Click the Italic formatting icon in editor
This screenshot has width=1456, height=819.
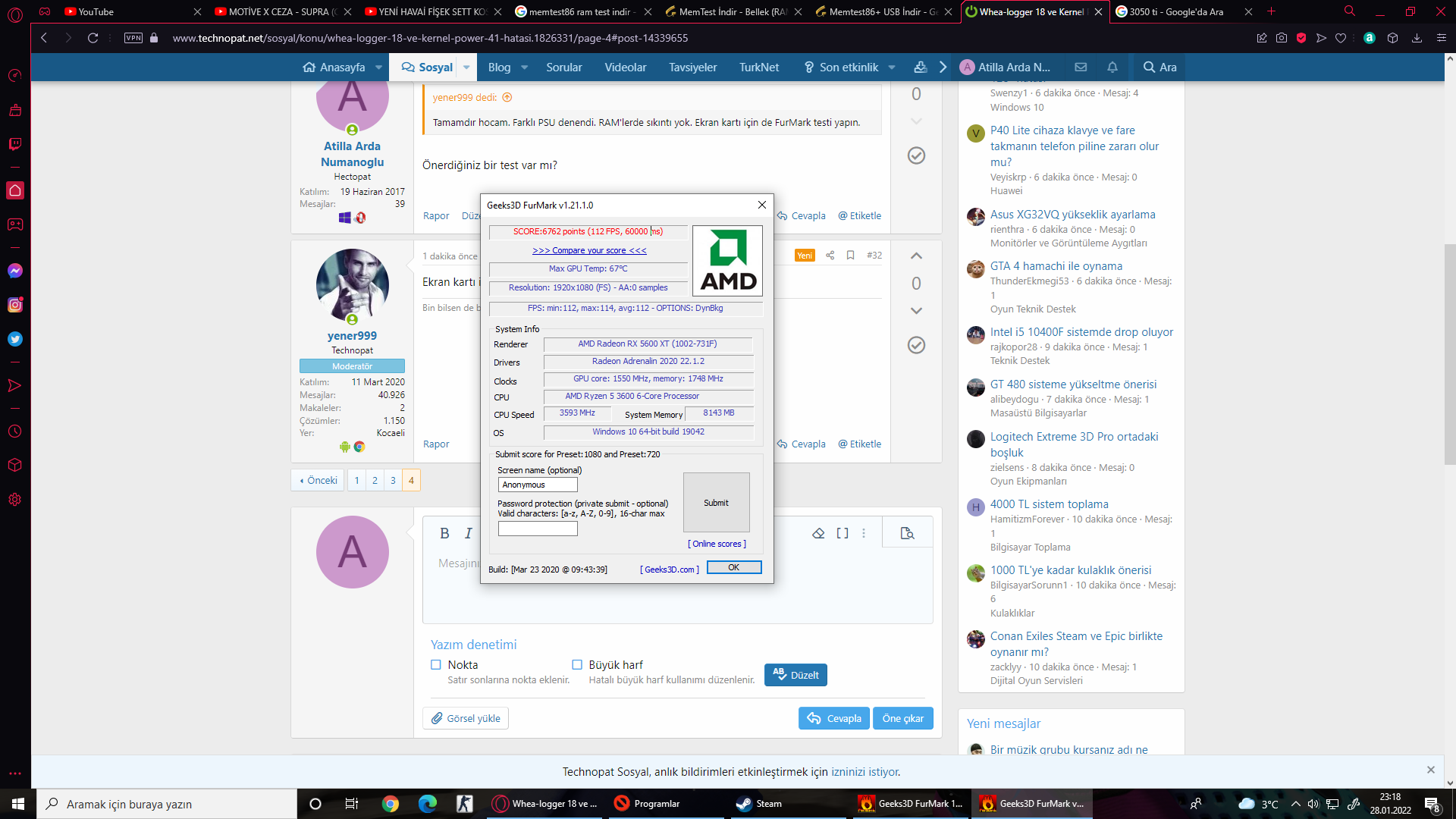pos(468,533)
